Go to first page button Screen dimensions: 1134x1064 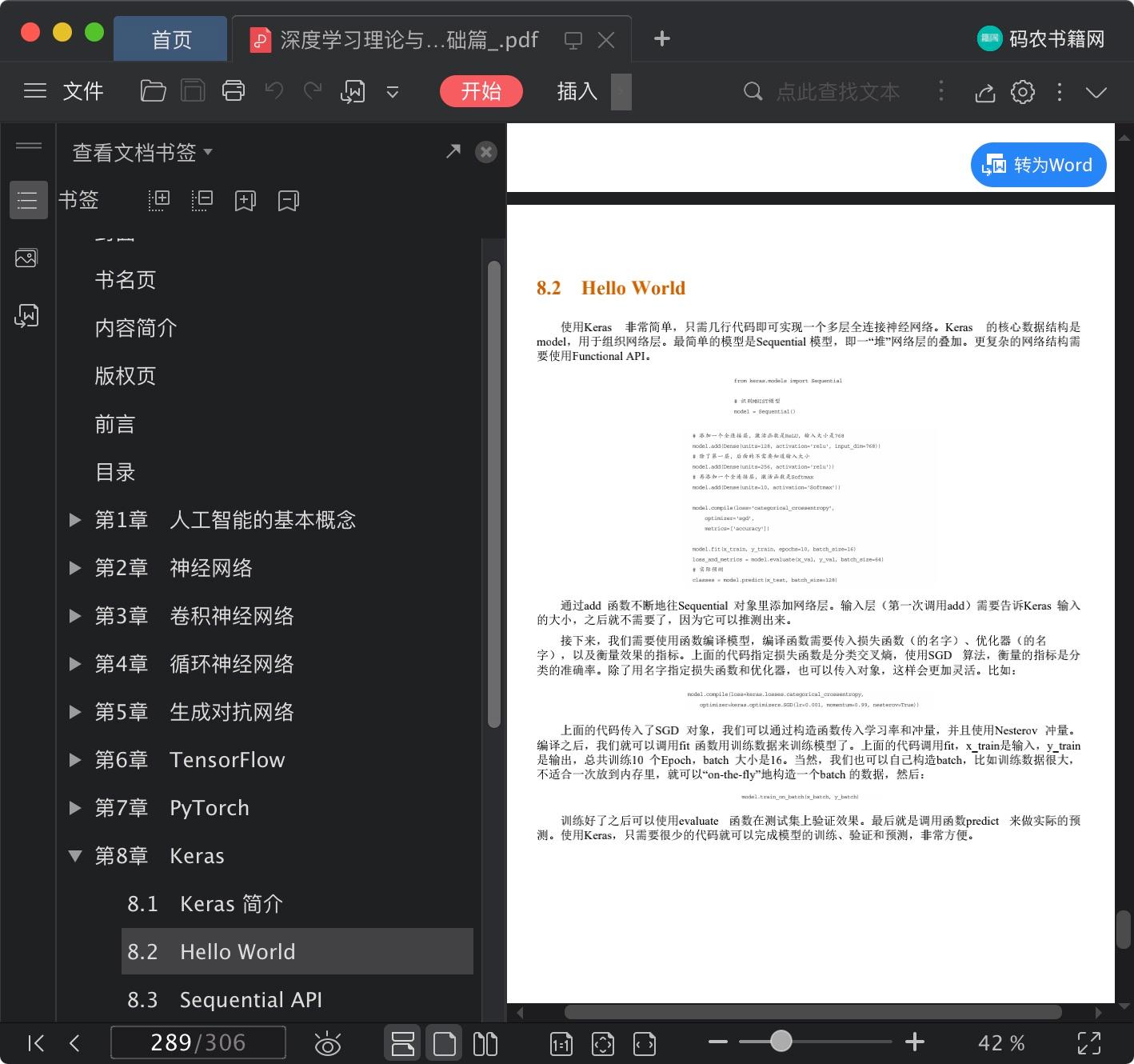click(x=36, y=1042)
